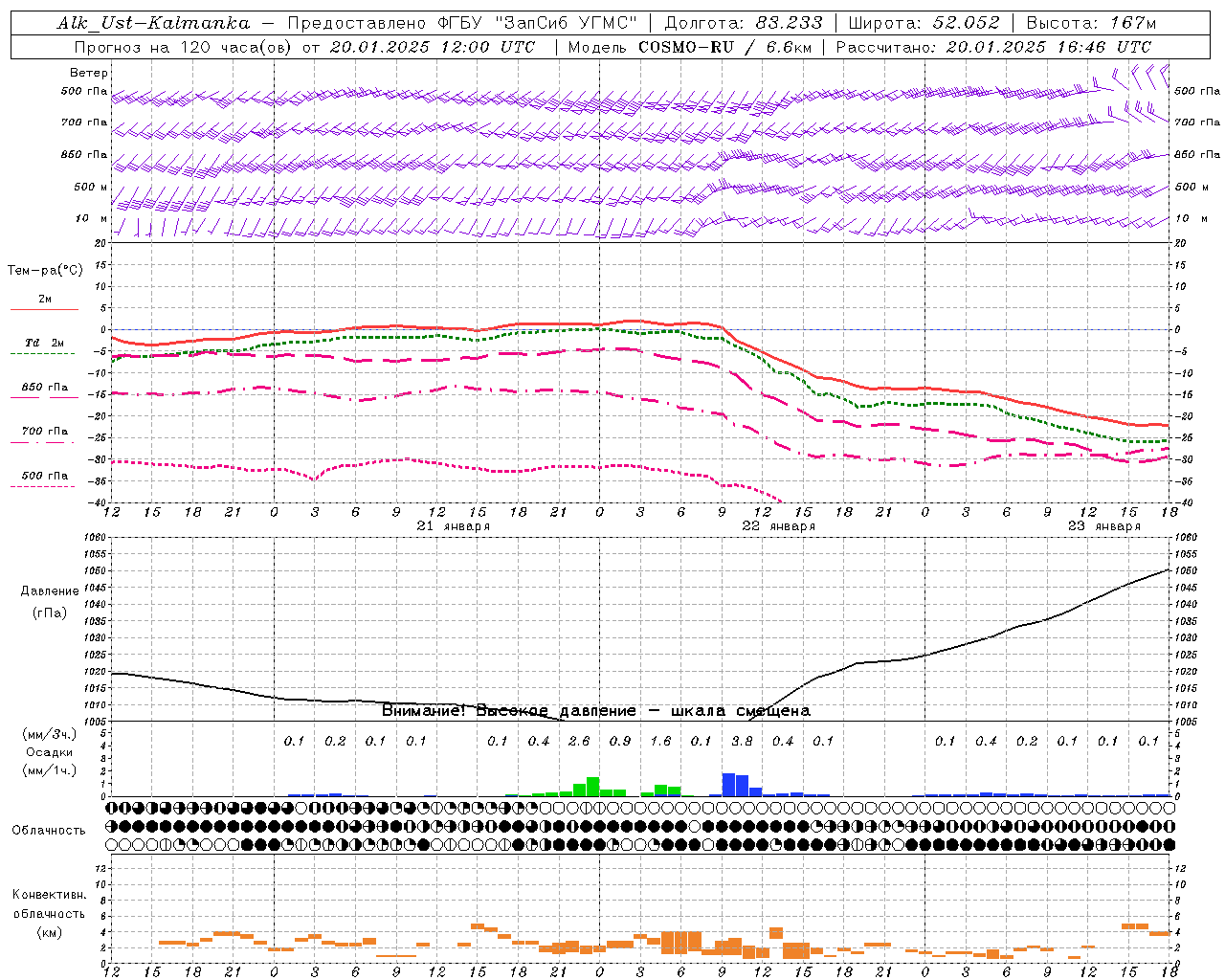The width and height of the screenshot is (1225, 980).
Task: Click the Модель COSMO-RU / 6.6км label
Action: (x=690, y=47)
